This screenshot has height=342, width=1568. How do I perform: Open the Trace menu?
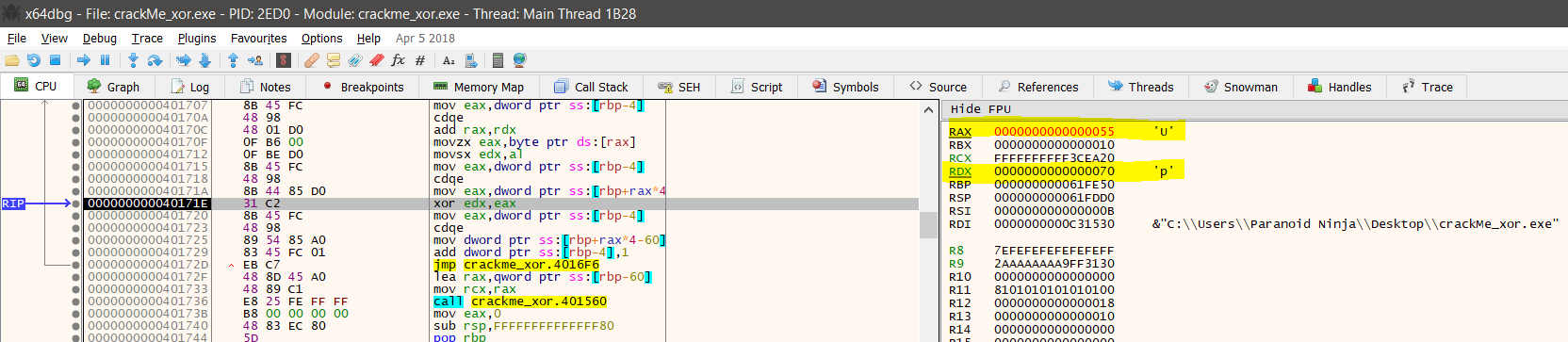147,38
